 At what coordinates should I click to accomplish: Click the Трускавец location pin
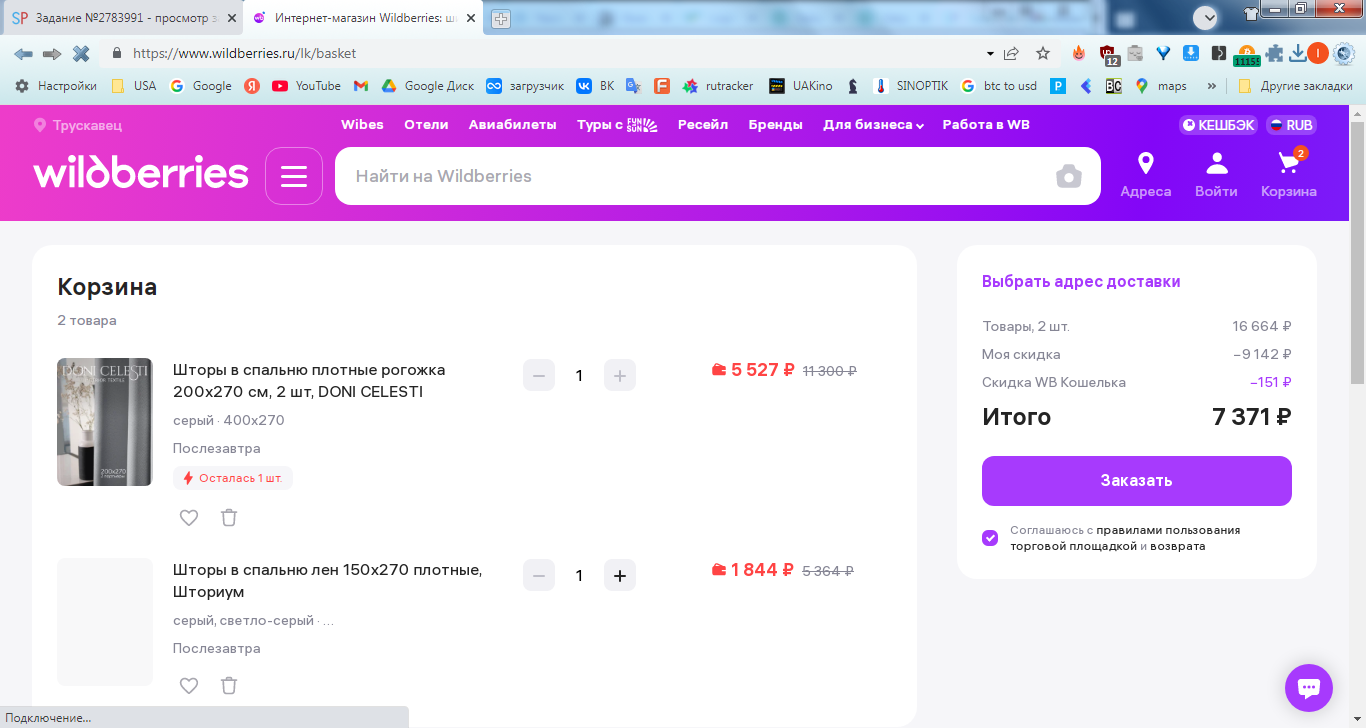pos(40,125)
